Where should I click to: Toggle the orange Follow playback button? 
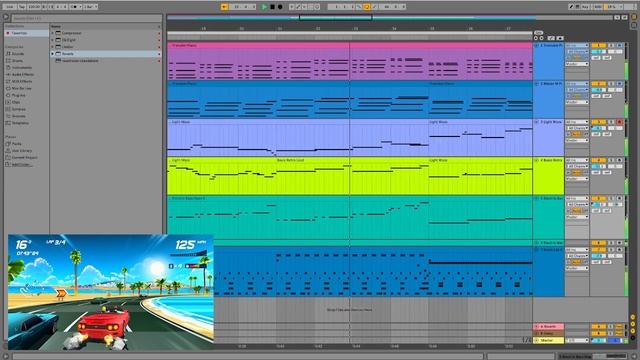[x=224, y=7]
